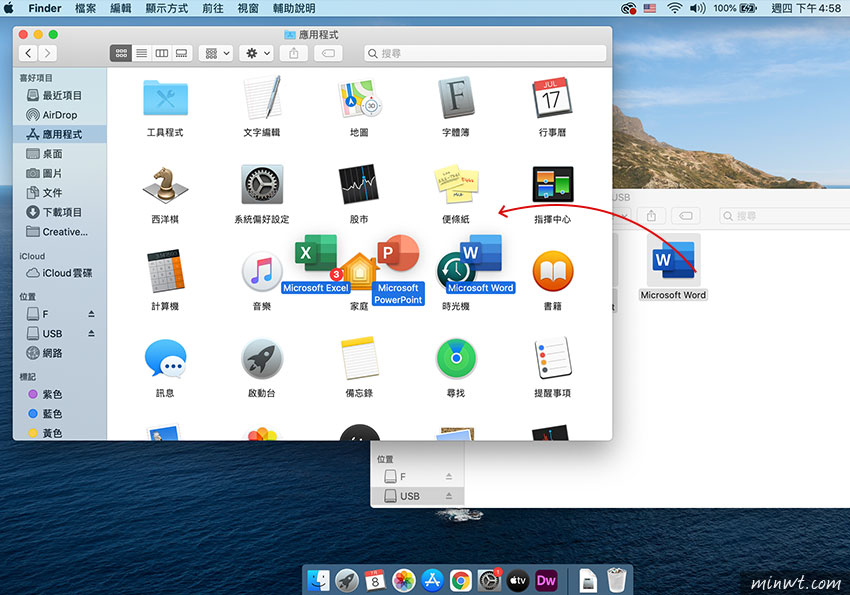Focus the search field in USB window
The image size is (850, 595).
click(784, 216)
